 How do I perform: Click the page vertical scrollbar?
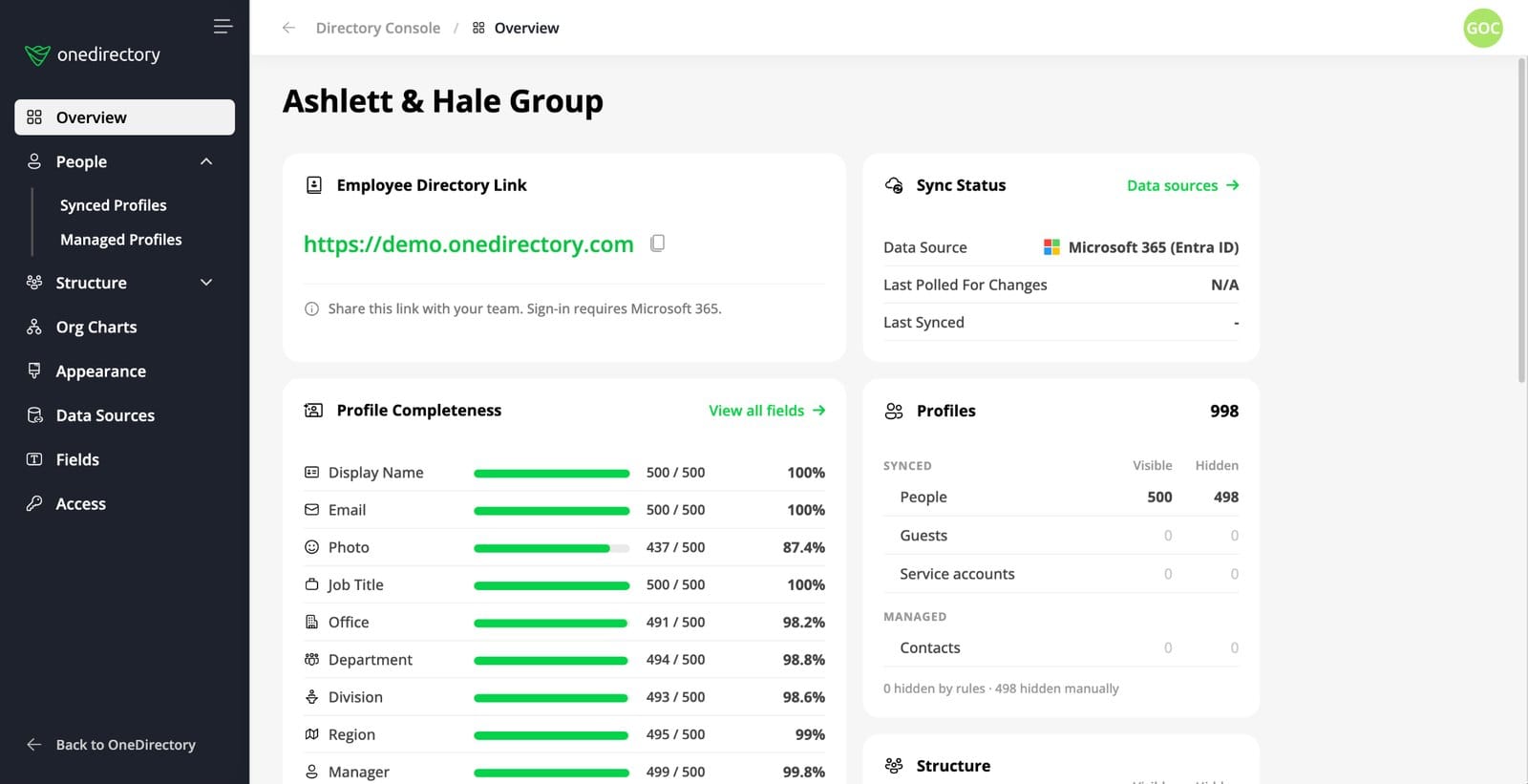[1521, 220]
